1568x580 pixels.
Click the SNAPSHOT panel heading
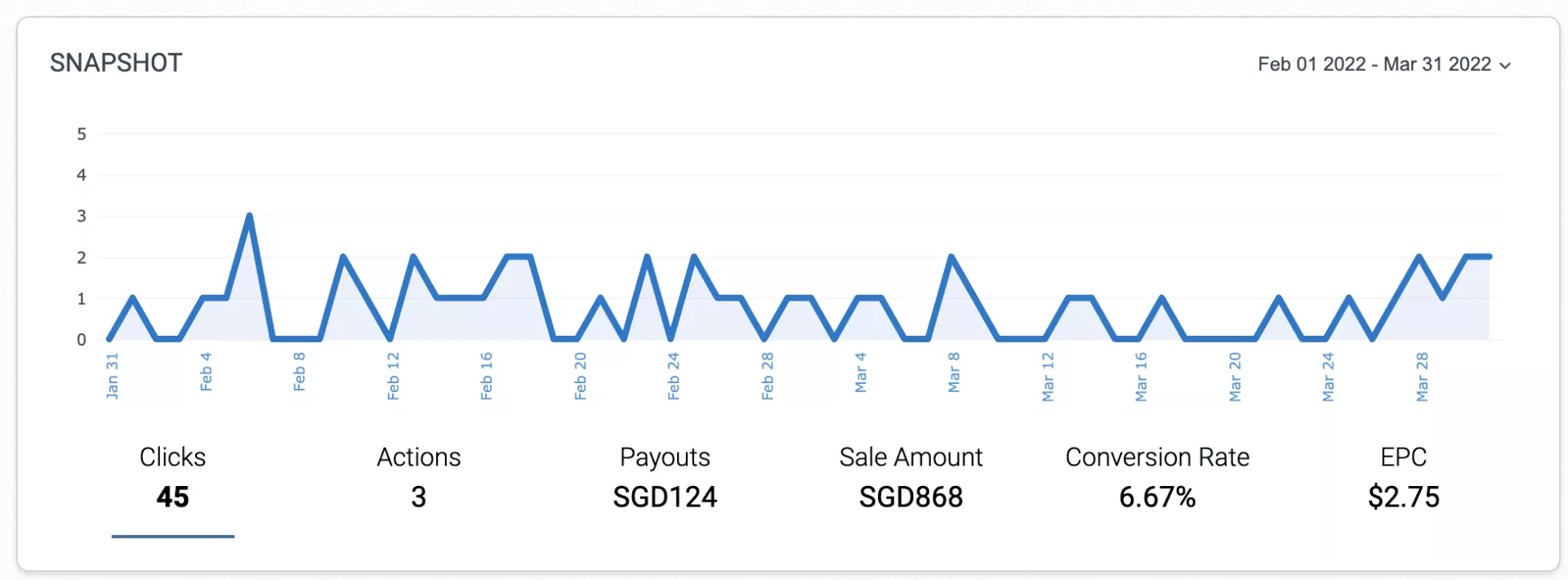[x=116, y=63]
